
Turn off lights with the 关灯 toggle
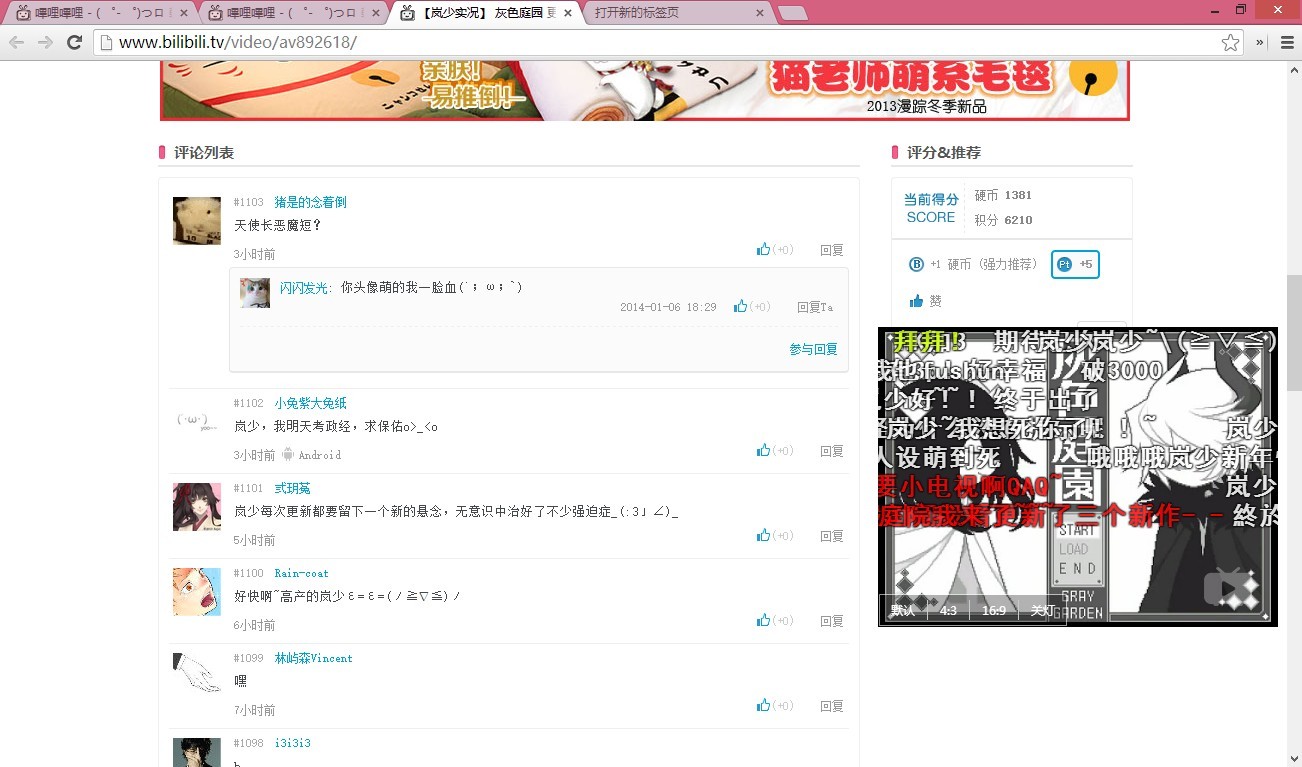1042,610
